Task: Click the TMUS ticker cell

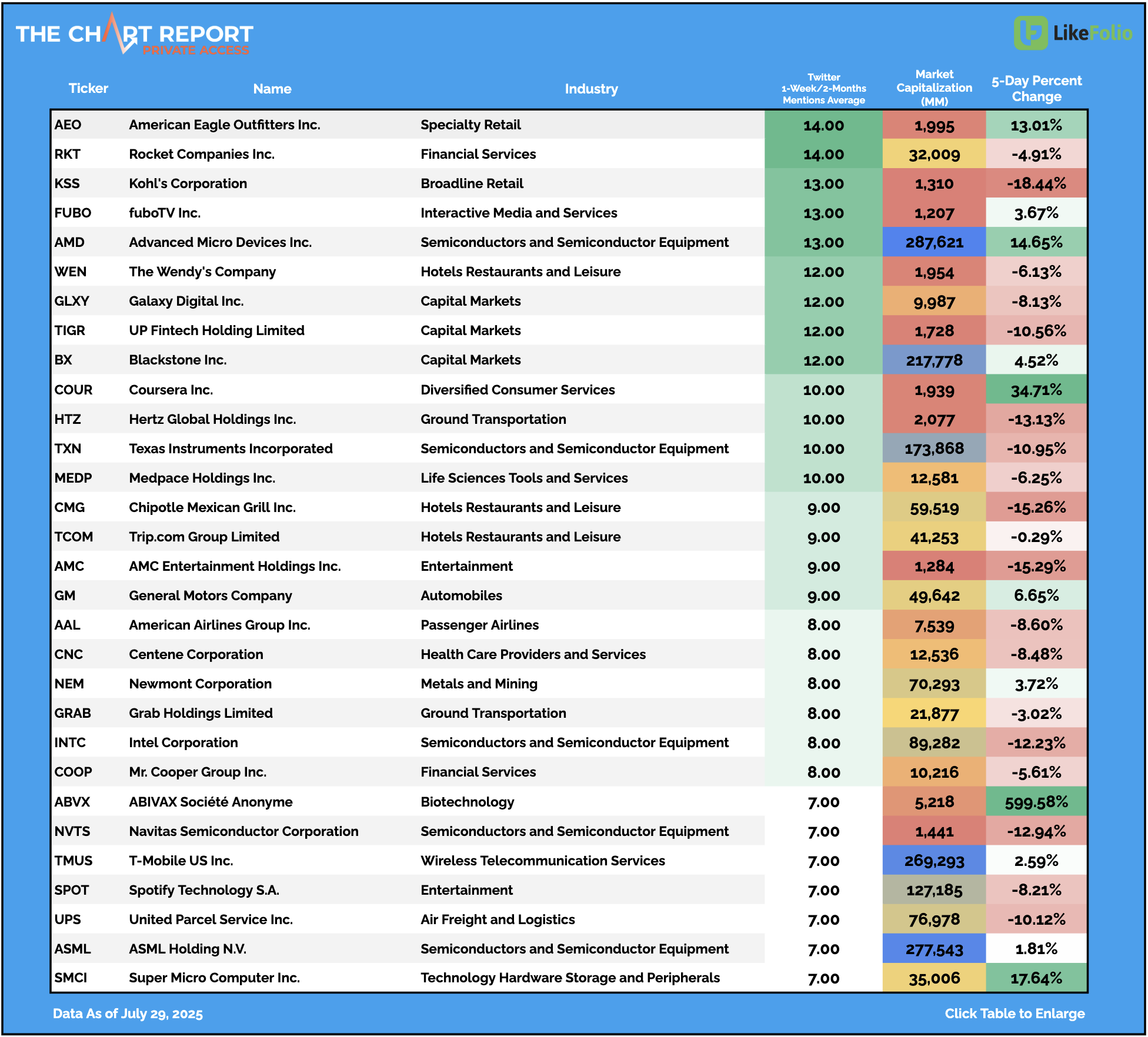Action: (x=74, y=861)
